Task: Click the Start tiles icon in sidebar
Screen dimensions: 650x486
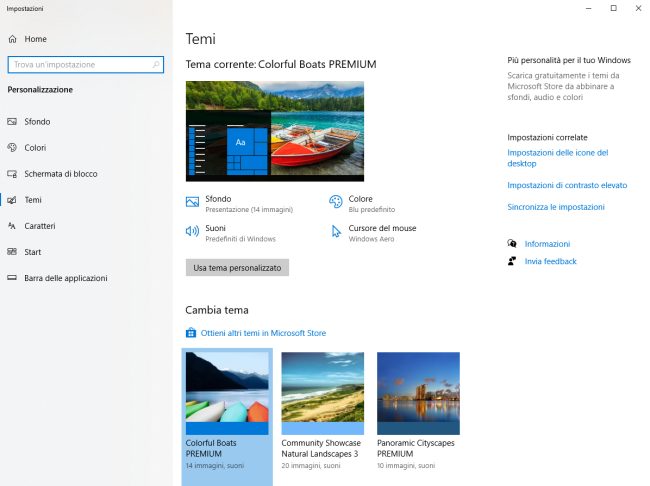Action: 12,252
